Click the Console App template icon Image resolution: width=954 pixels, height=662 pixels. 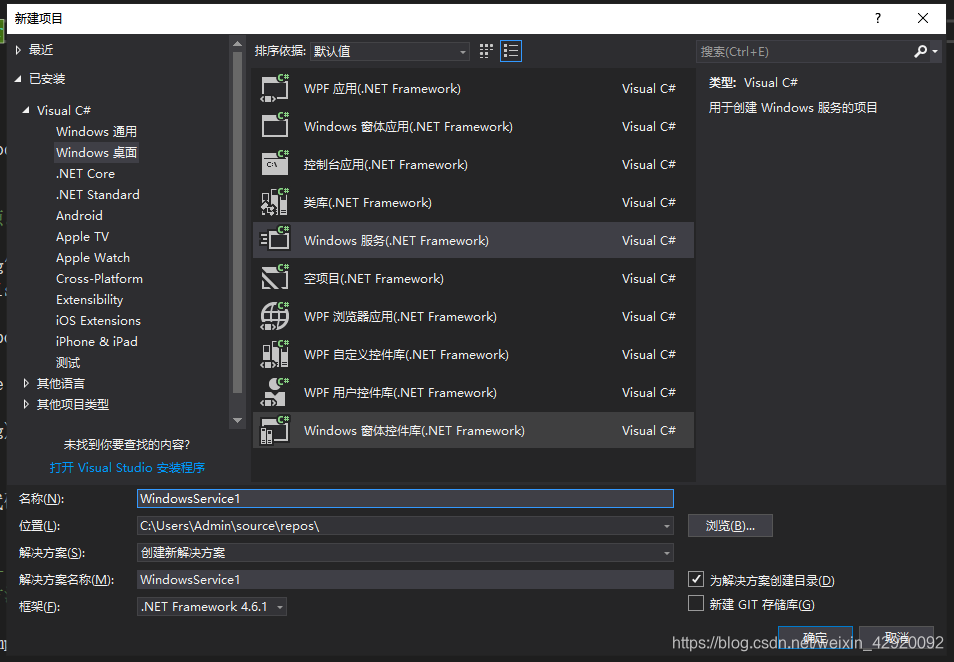[275, 164]
